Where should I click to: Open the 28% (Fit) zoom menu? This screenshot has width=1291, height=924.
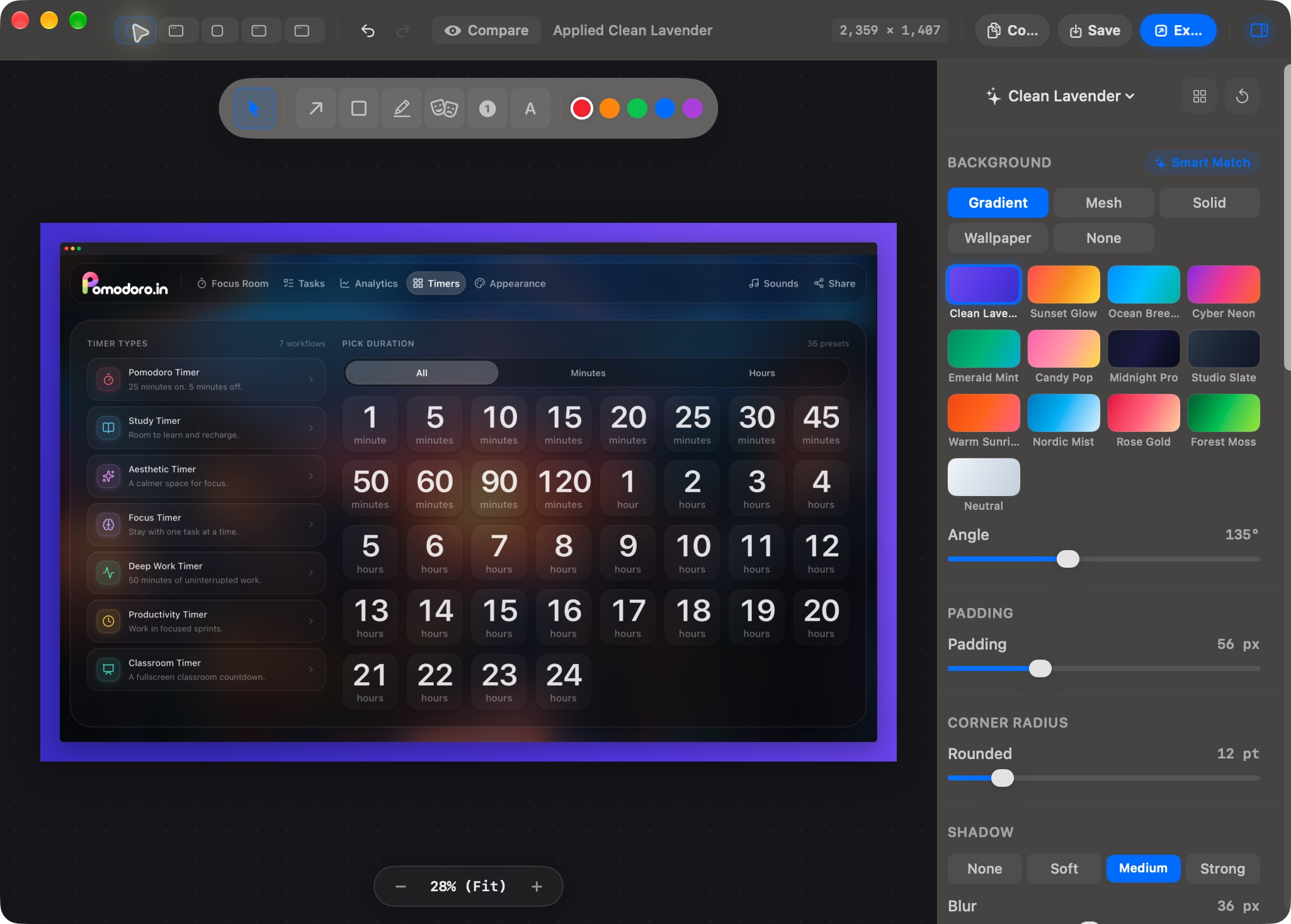(x=468, y=886)
